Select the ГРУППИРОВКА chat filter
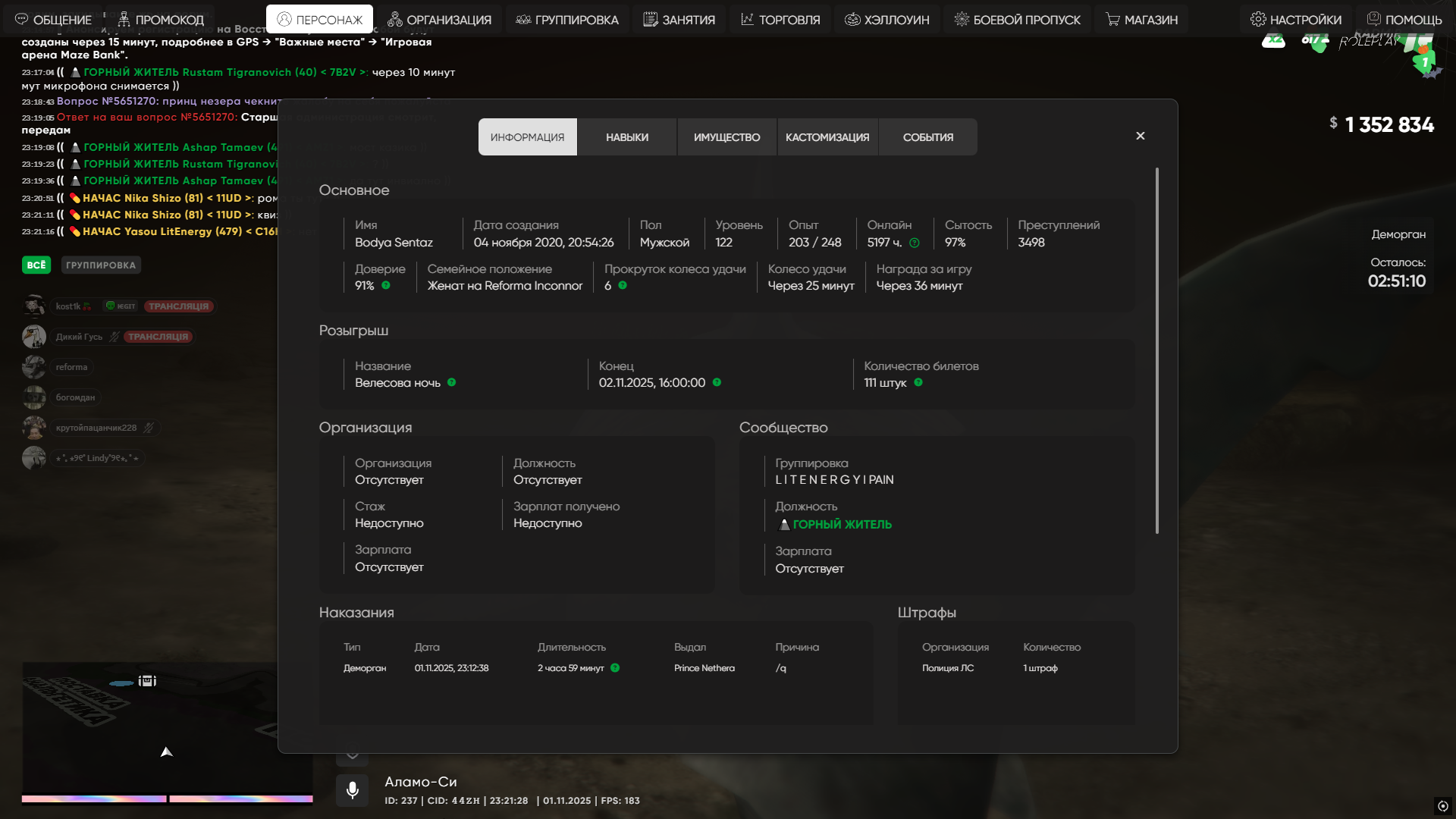This screenshot has height=819, width=1456. (x=101, y=265)
